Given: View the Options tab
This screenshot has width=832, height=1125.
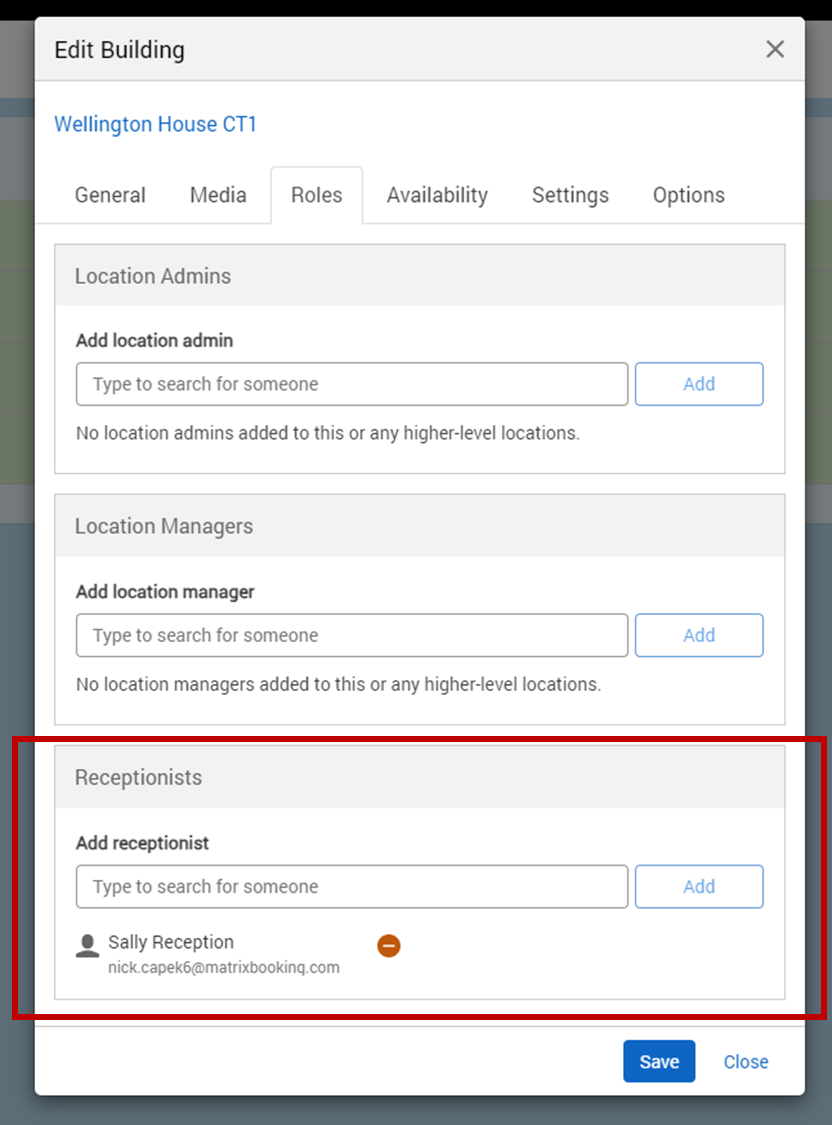Looking at the screenshot, I should pos(688,195).
